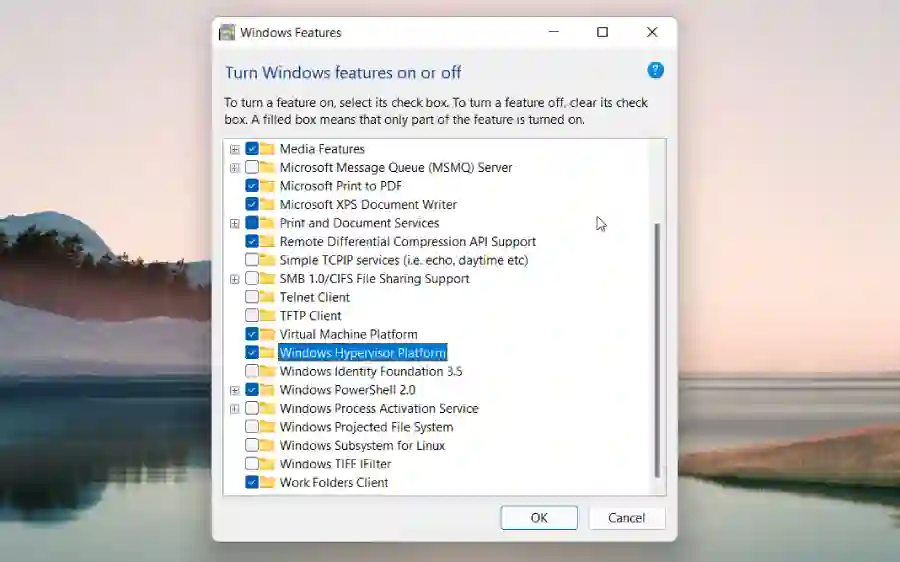
Task: Expand the Windows PowerShell 2.0 node
Action: [235, 390]
